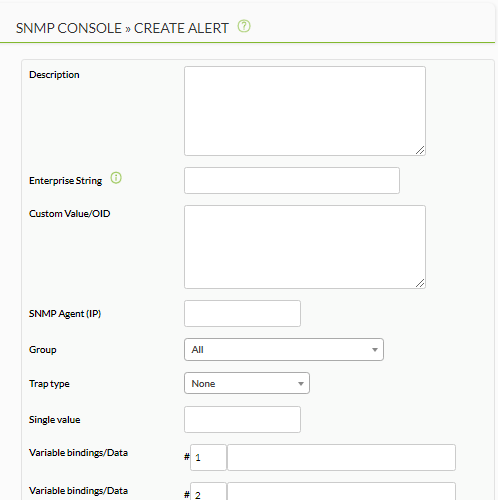Screen dimensions: 500x500
Task: Click the Single value input field
Action: (242, 419)
